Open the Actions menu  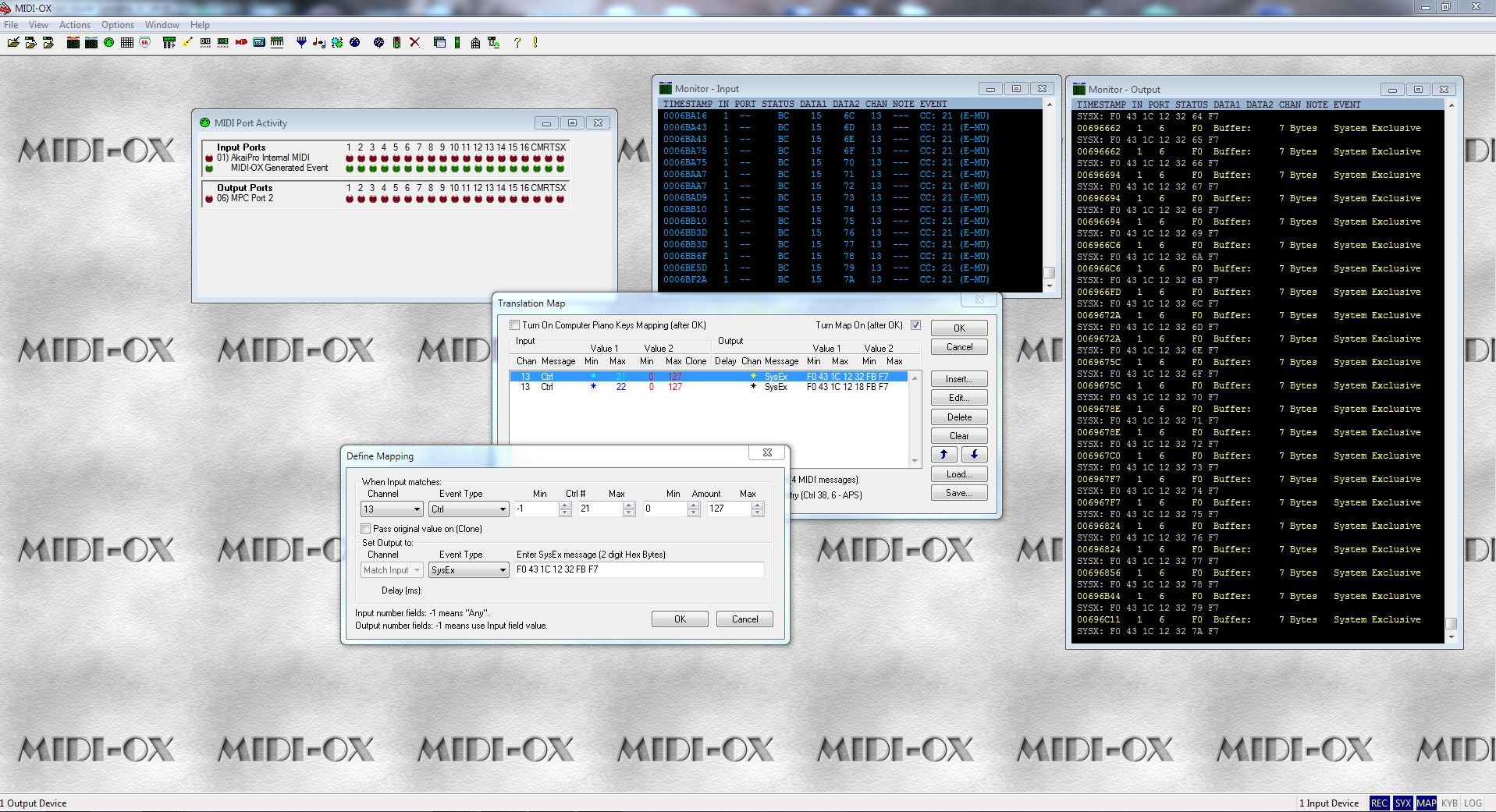click(x=75, y=25)
